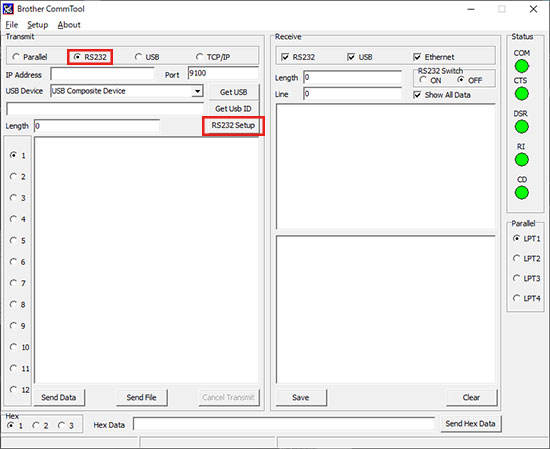Screen dimensions: 550x449
Task: Click the DSR green status indicator
Action: pos(522,127)
